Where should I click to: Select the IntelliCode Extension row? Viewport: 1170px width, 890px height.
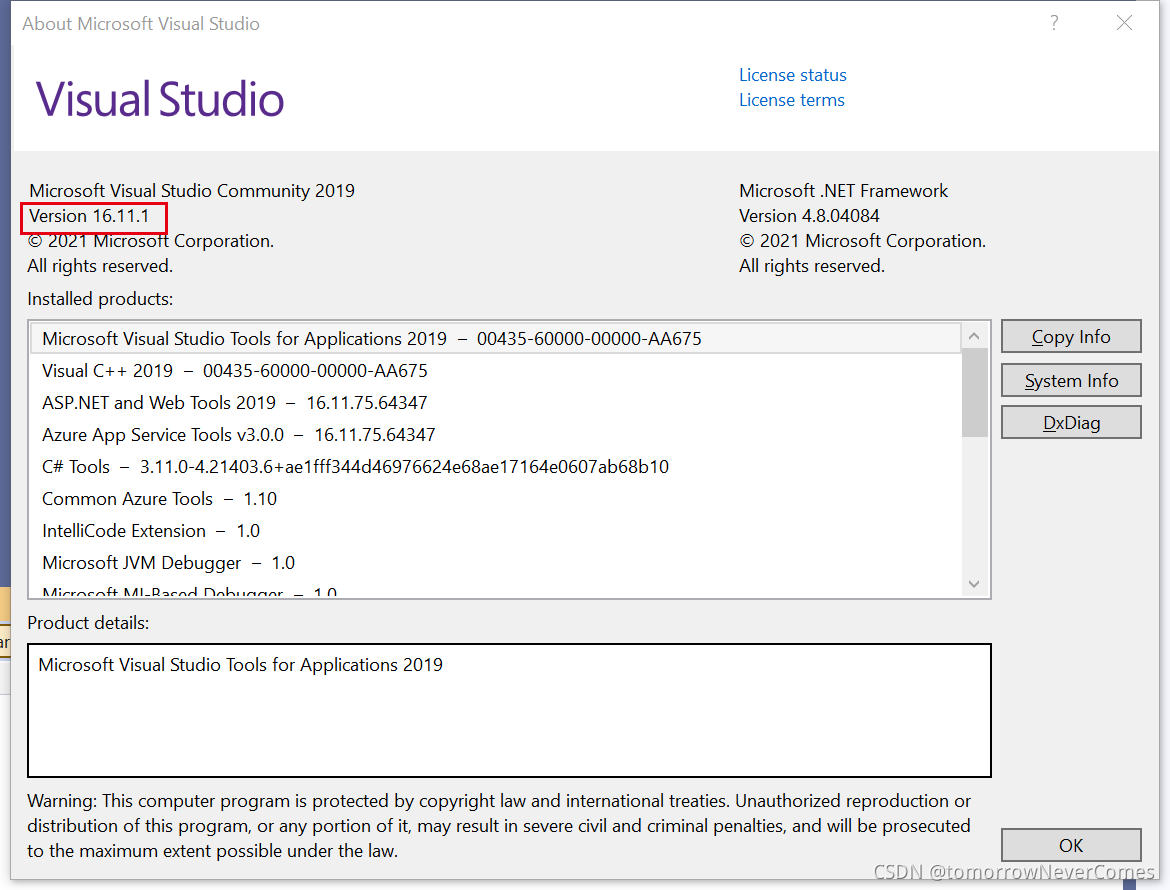click(495, 531)
